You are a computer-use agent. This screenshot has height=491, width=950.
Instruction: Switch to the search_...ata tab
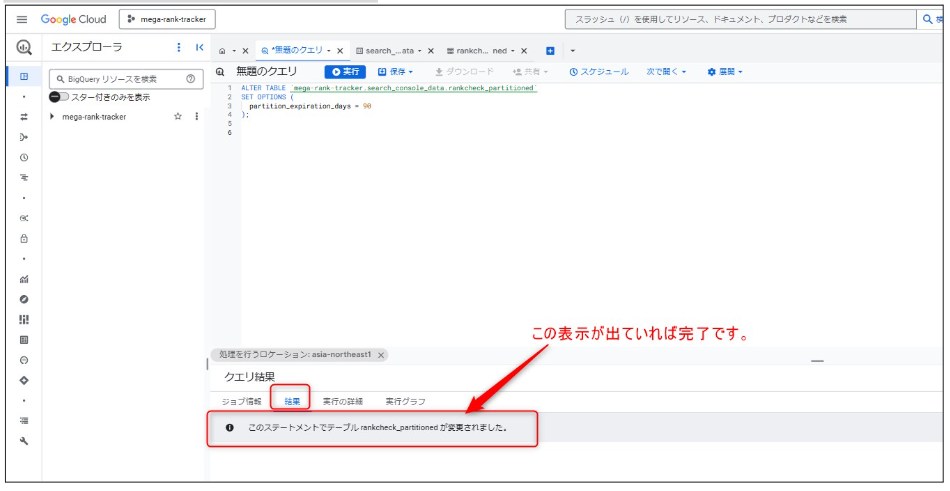click(x=385, y=51)
